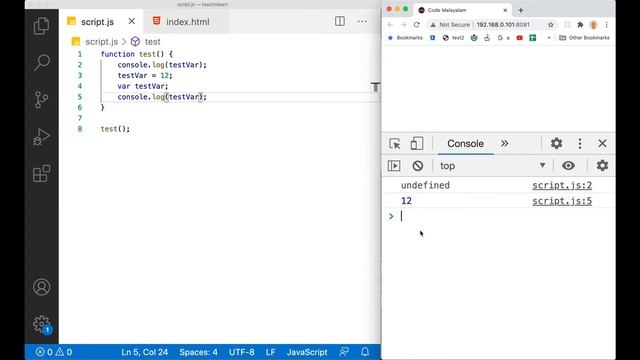The height and width of the screenshot is (360, 640).
Task: Click script.js in the breadcrumb
Action: coord(101,42)
